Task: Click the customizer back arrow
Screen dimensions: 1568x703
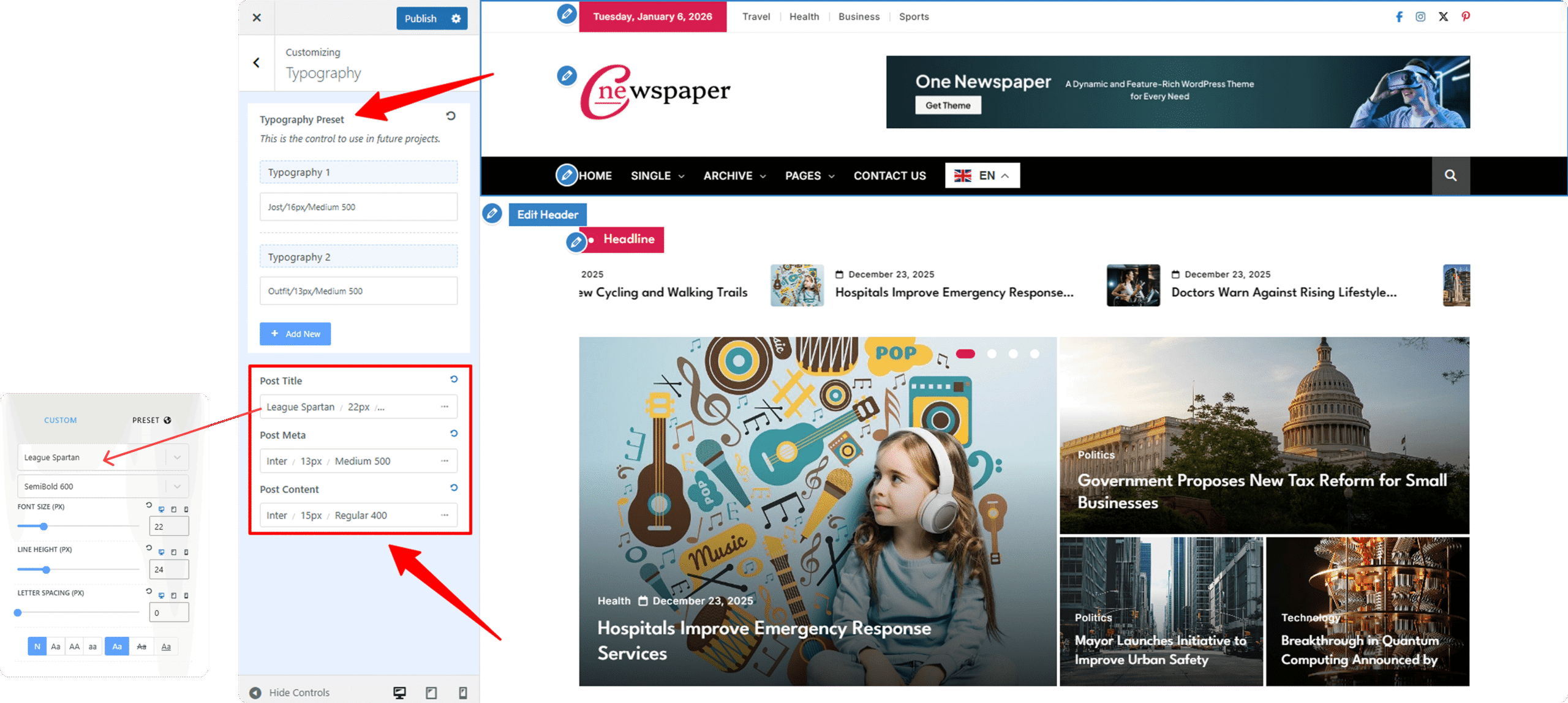Action: coord(257,62)
